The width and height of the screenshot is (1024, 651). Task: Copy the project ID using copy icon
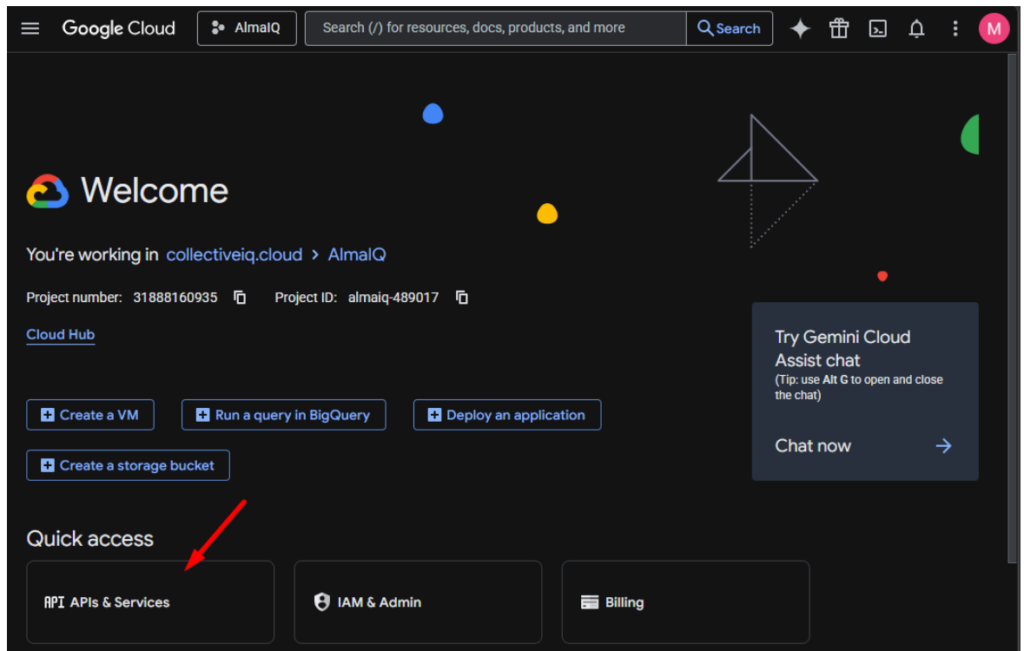click(x=461, y=297)
